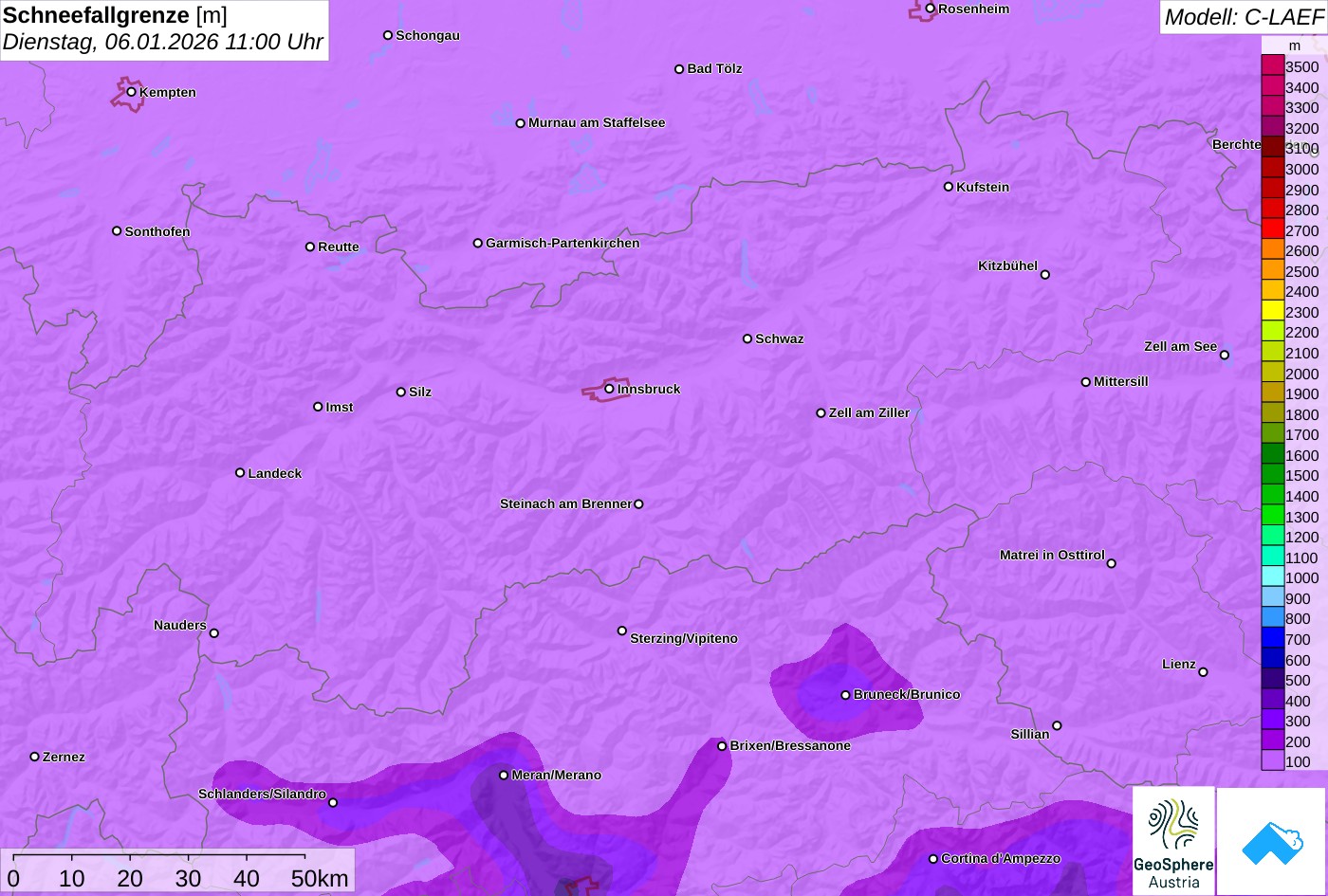
Task: Click the 'Reutte' label
Action: (x=339, y=247)
